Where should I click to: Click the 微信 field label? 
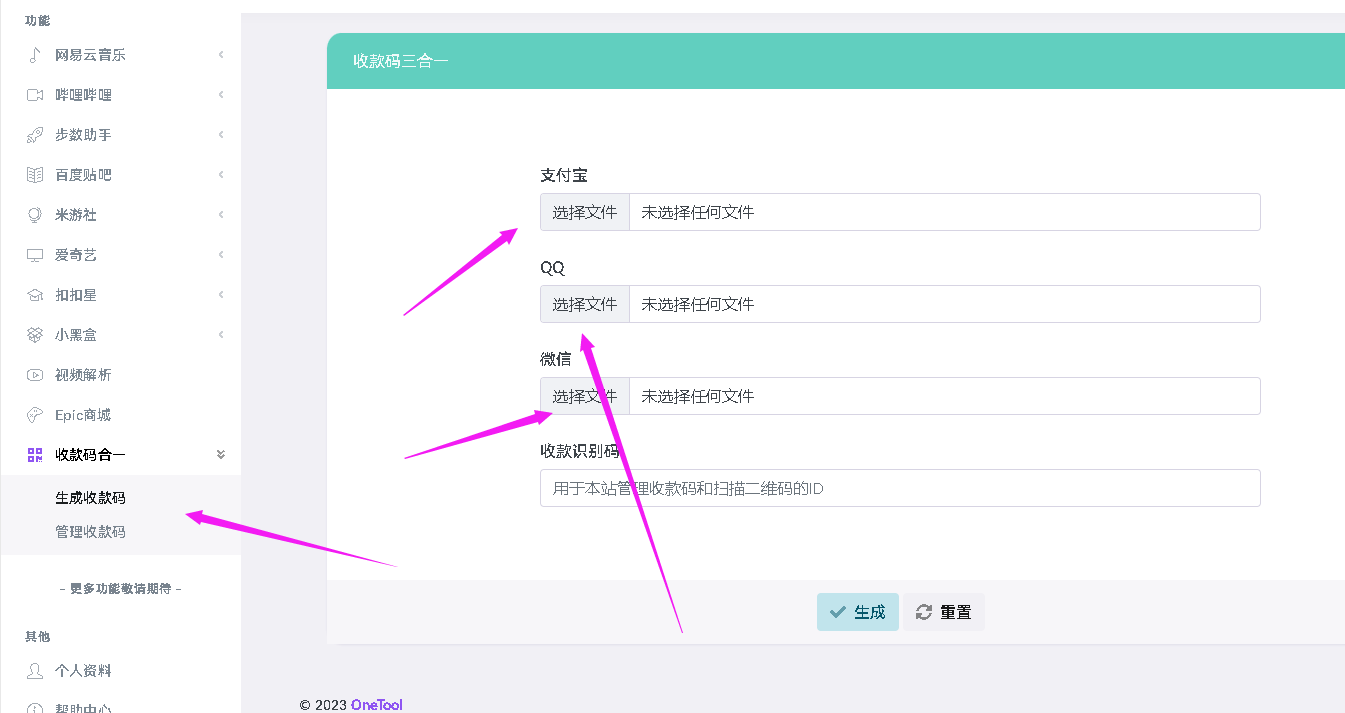click(x=556, y=359)
